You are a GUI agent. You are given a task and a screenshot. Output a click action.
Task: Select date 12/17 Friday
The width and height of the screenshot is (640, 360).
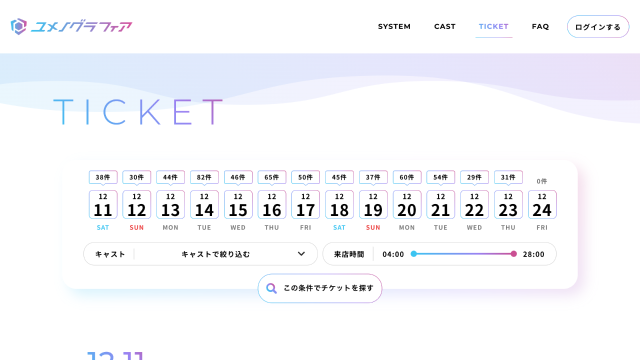click(x=306, y=204)
